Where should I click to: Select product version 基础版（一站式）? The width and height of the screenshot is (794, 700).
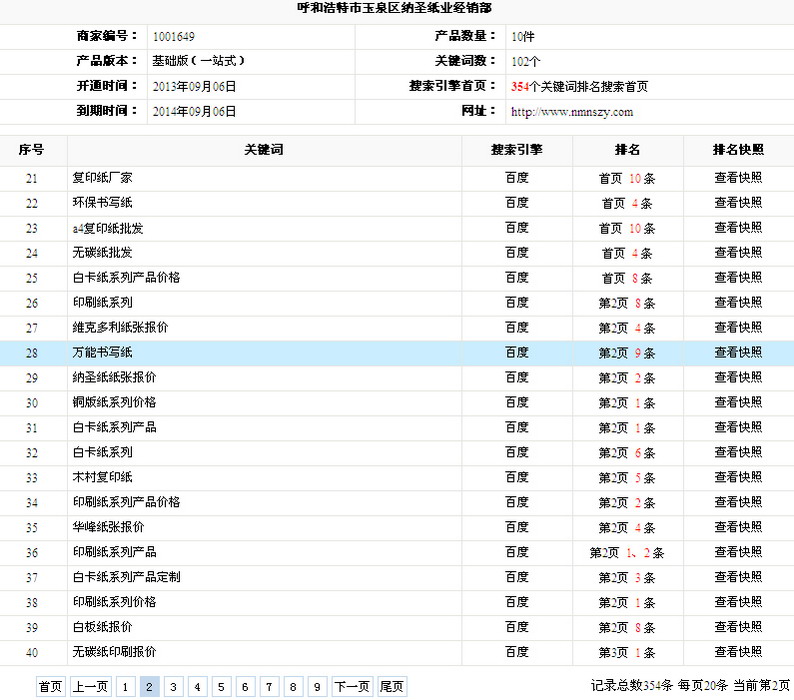[198, 61]
